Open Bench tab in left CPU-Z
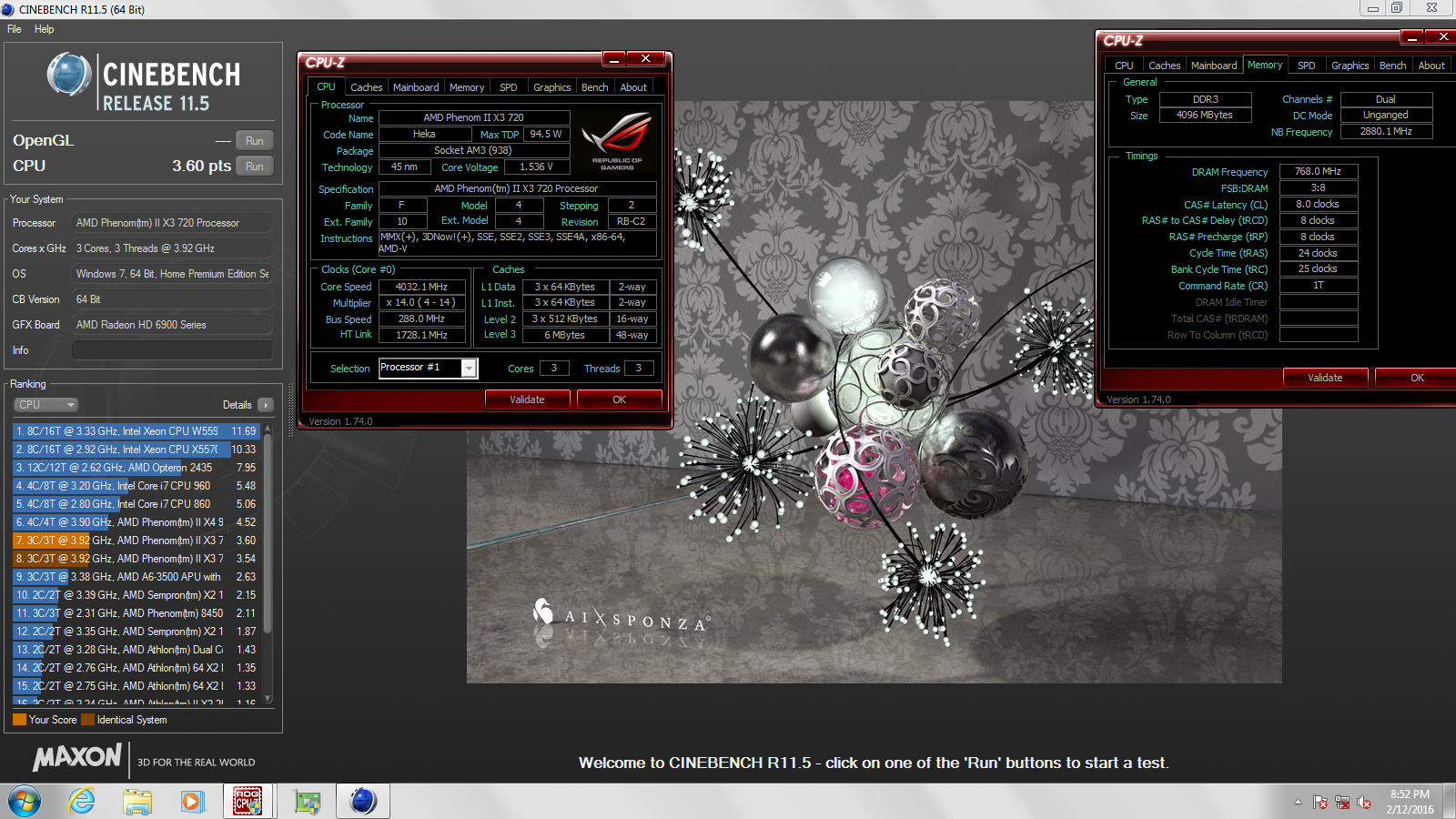The image size is (1456, 819). (x=595, y=87)
